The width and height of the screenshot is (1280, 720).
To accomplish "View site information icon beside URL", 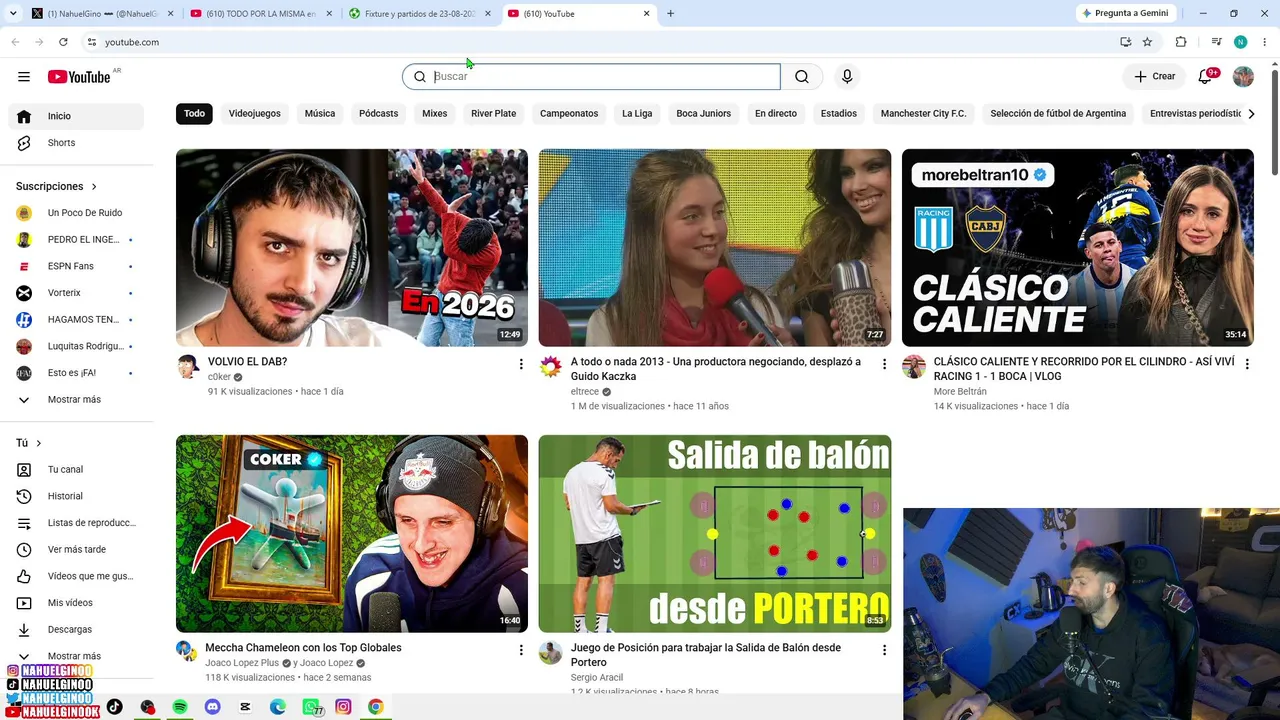I will [x=91, y=42].
